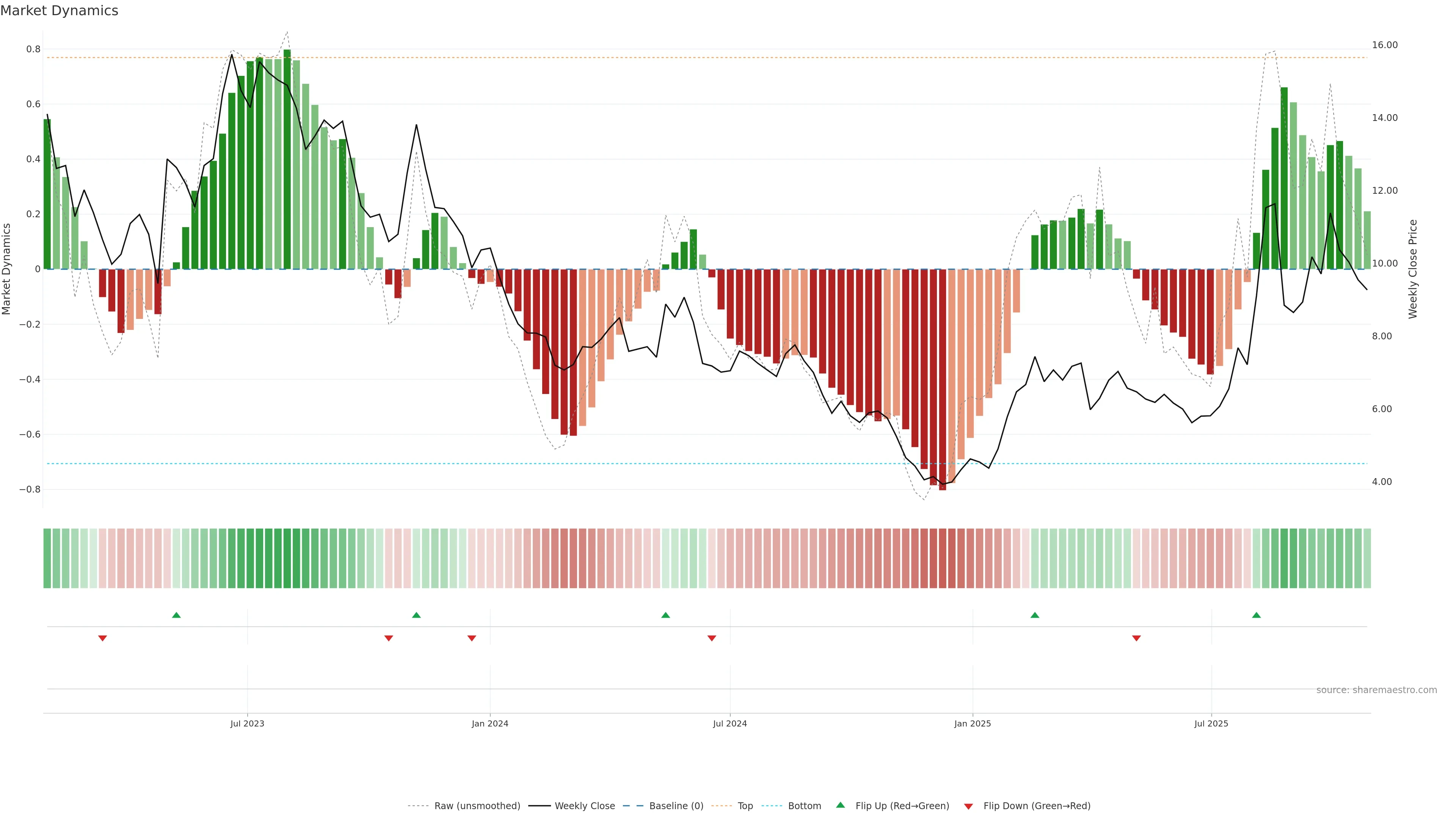The width and height of the screenshot is (1456, 819).
Task: Click the green triangle icon in the legend
Action: coord(841,805)
